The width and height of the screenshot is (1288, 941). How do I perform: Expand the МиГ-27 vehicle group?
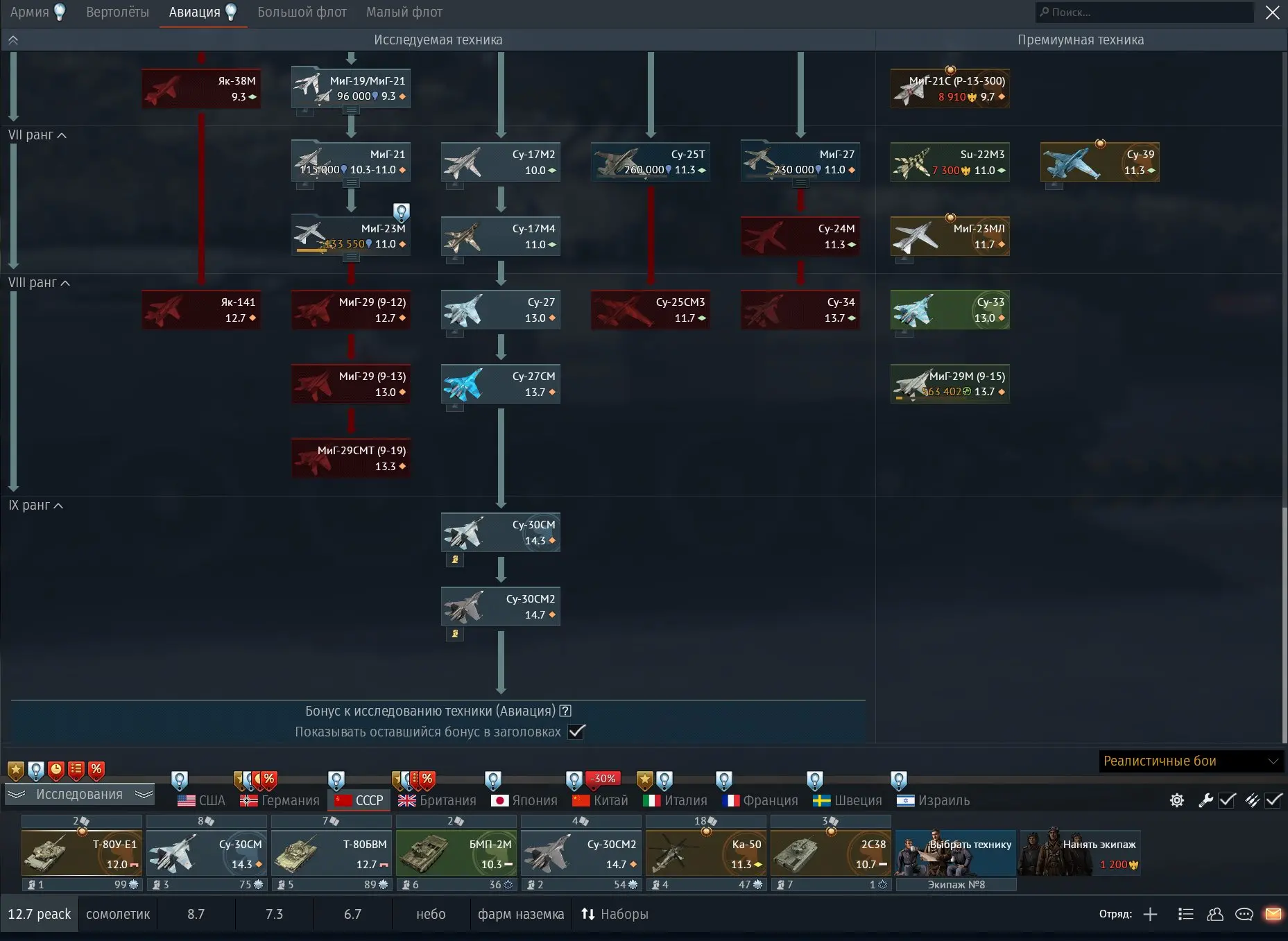pyautogui.click(x=800, y=184)
